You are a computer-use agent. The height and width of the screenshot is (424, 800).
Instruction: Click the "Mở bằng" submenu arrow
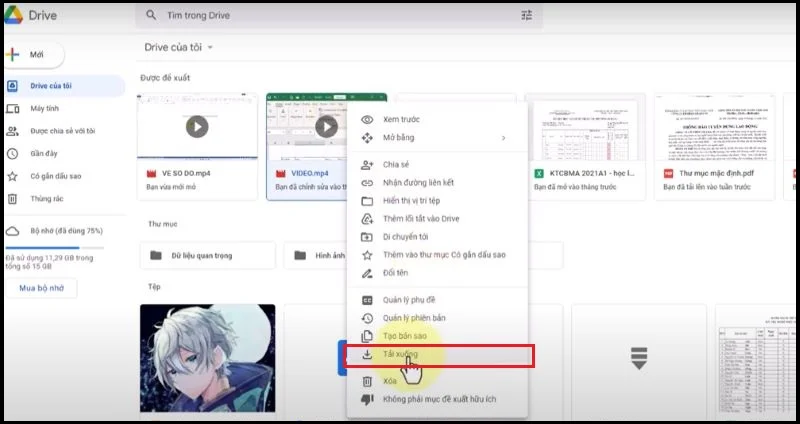pyautogui.click(x=504, y=138)
